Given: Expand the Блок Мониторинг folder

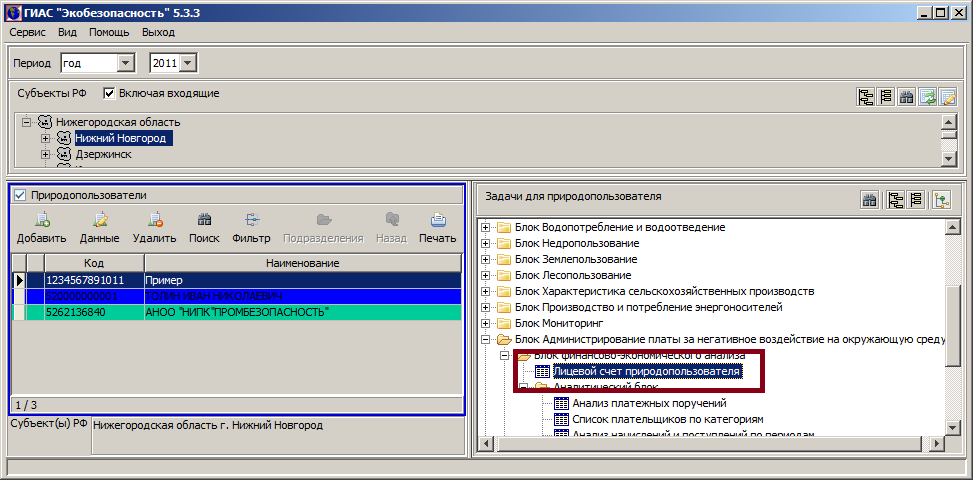Looking at the screenshot, I should 487,324.
